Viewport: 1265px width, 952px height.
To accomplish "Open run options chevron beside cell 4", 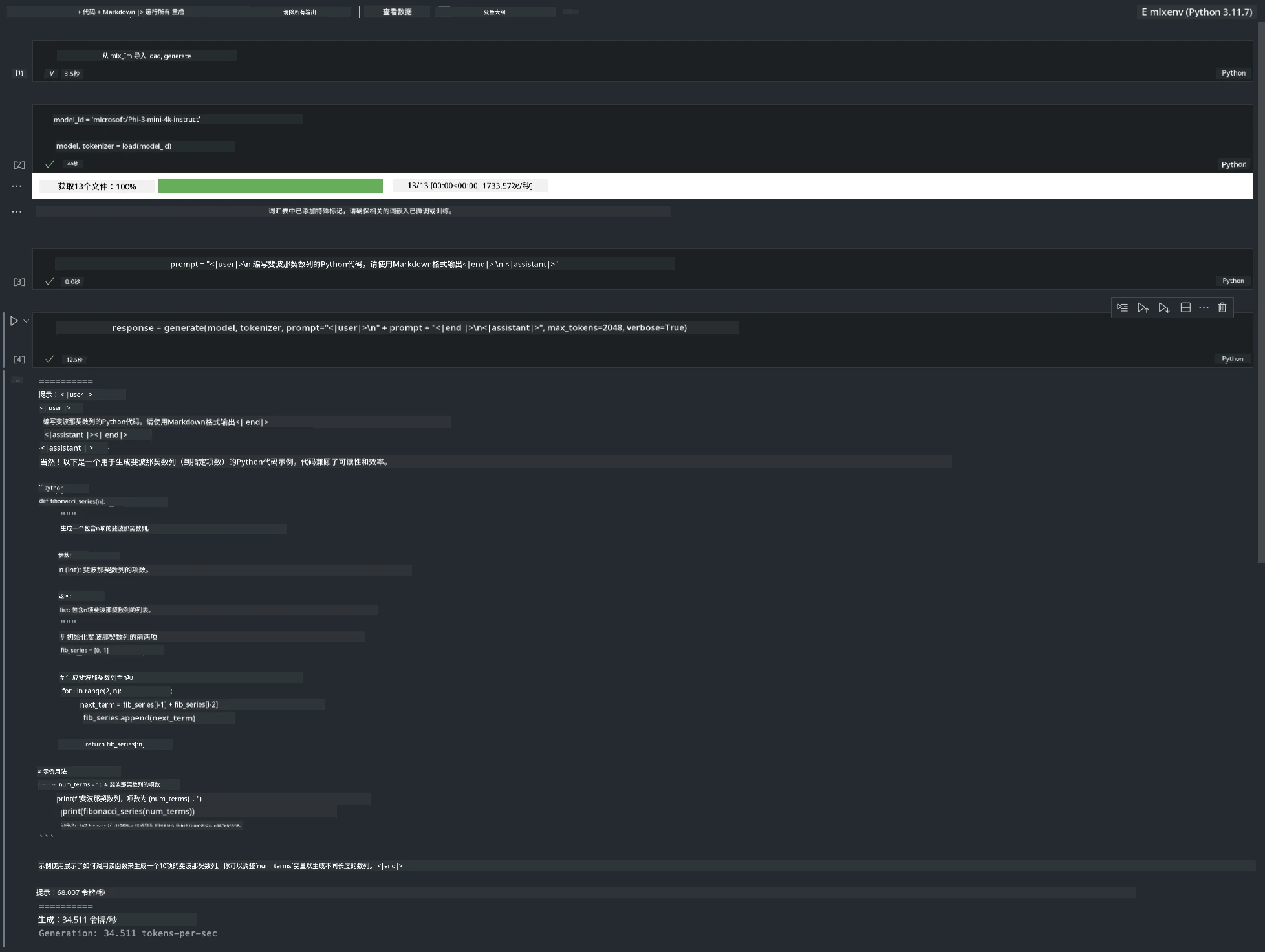I will pyautogui.click(x=27, y=321).
